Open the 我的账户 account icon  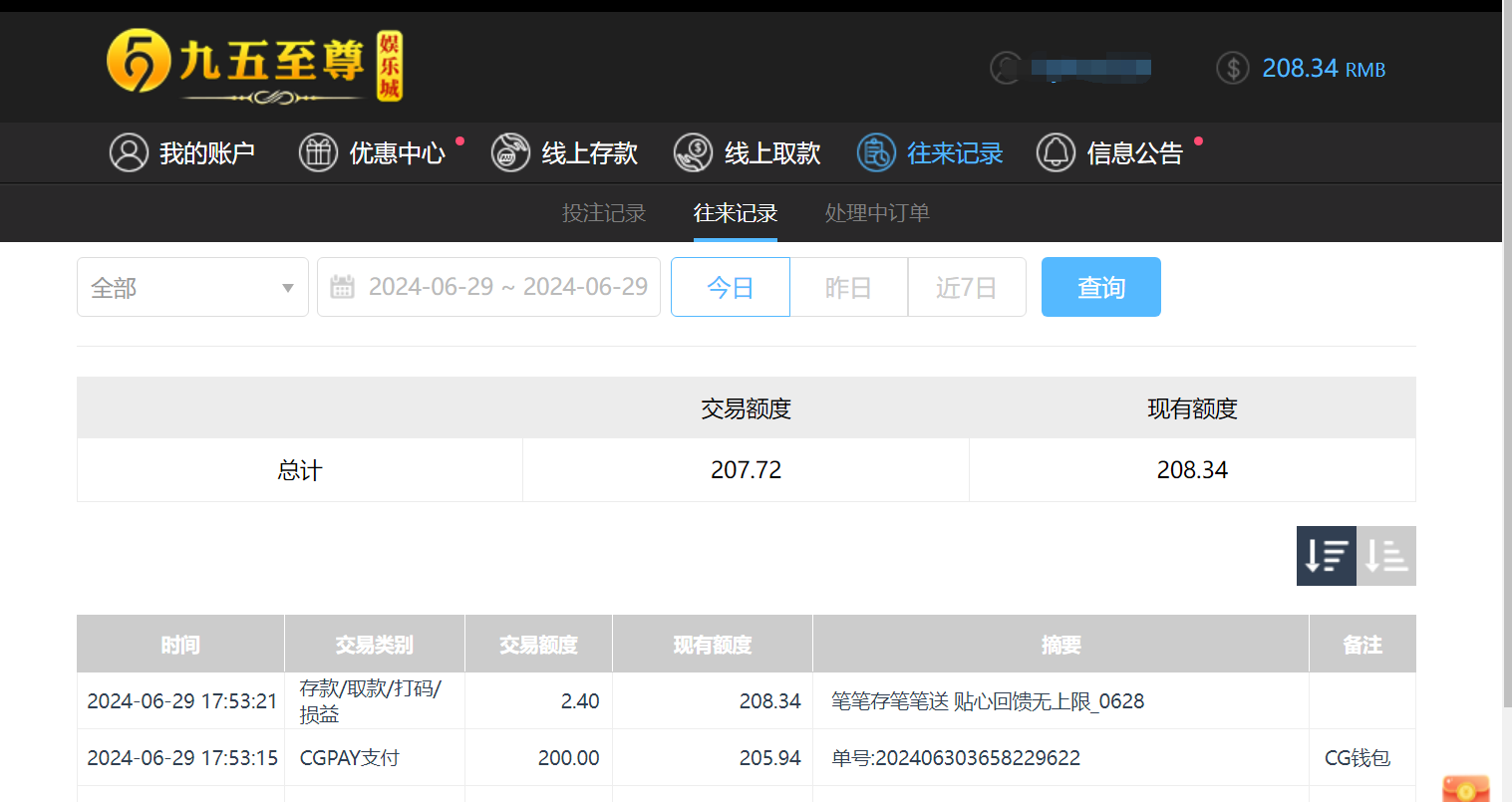(x=129, y=152)
